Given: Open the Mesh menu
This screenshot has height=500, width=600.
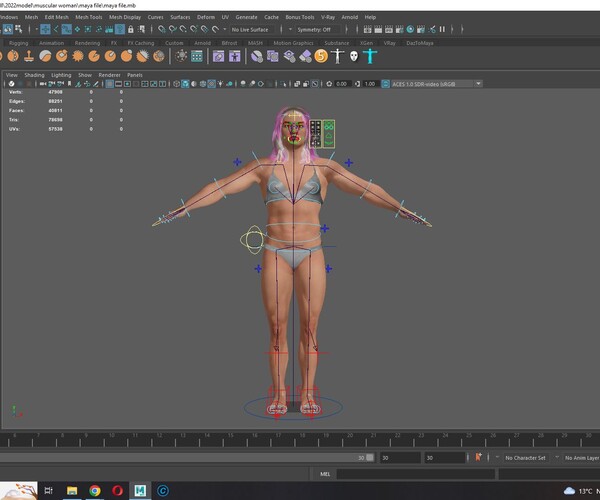Looking at the screenshot, I should pos(31,17).
